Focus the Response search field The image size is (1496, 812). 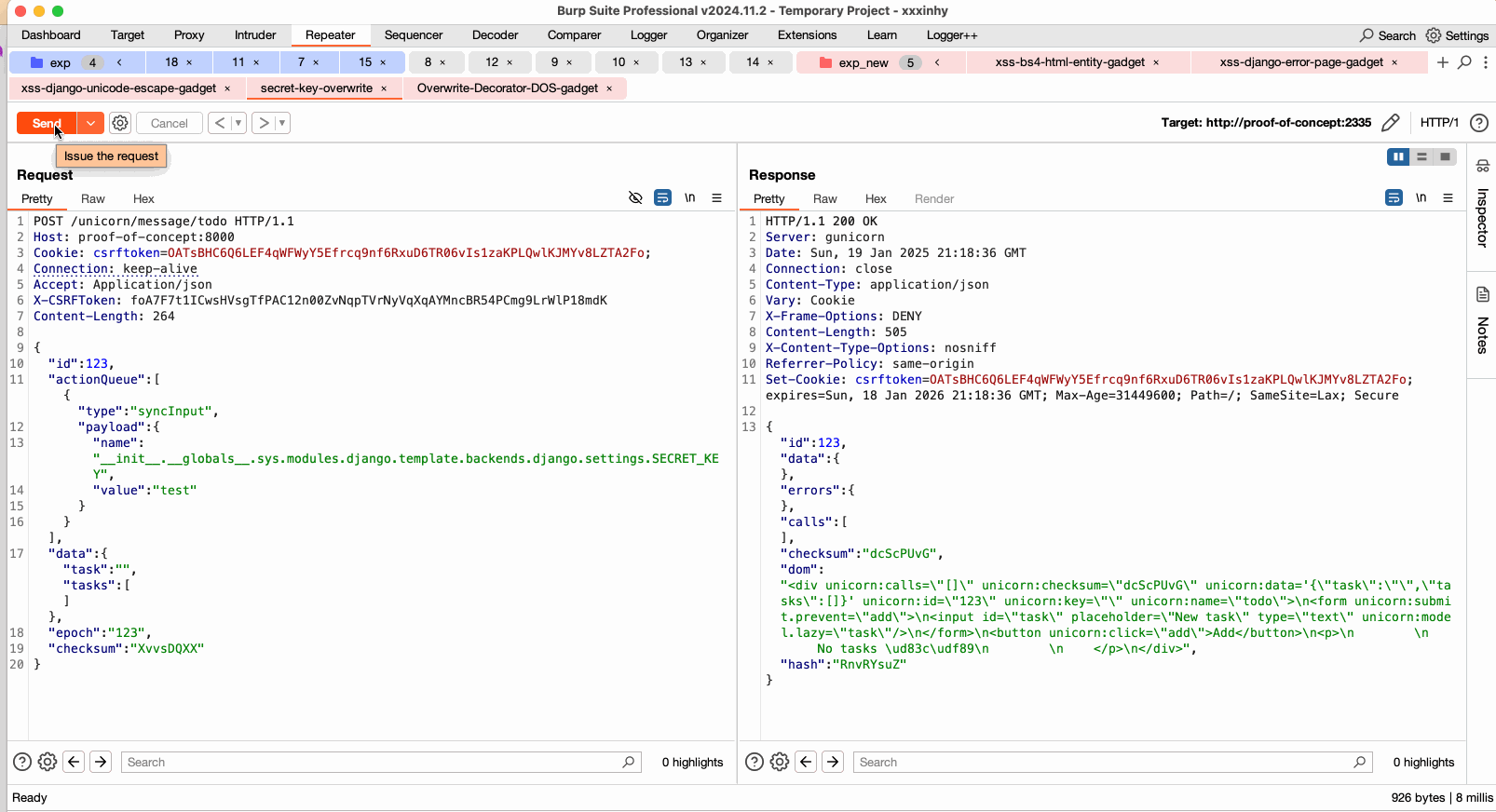point(1114,762)
